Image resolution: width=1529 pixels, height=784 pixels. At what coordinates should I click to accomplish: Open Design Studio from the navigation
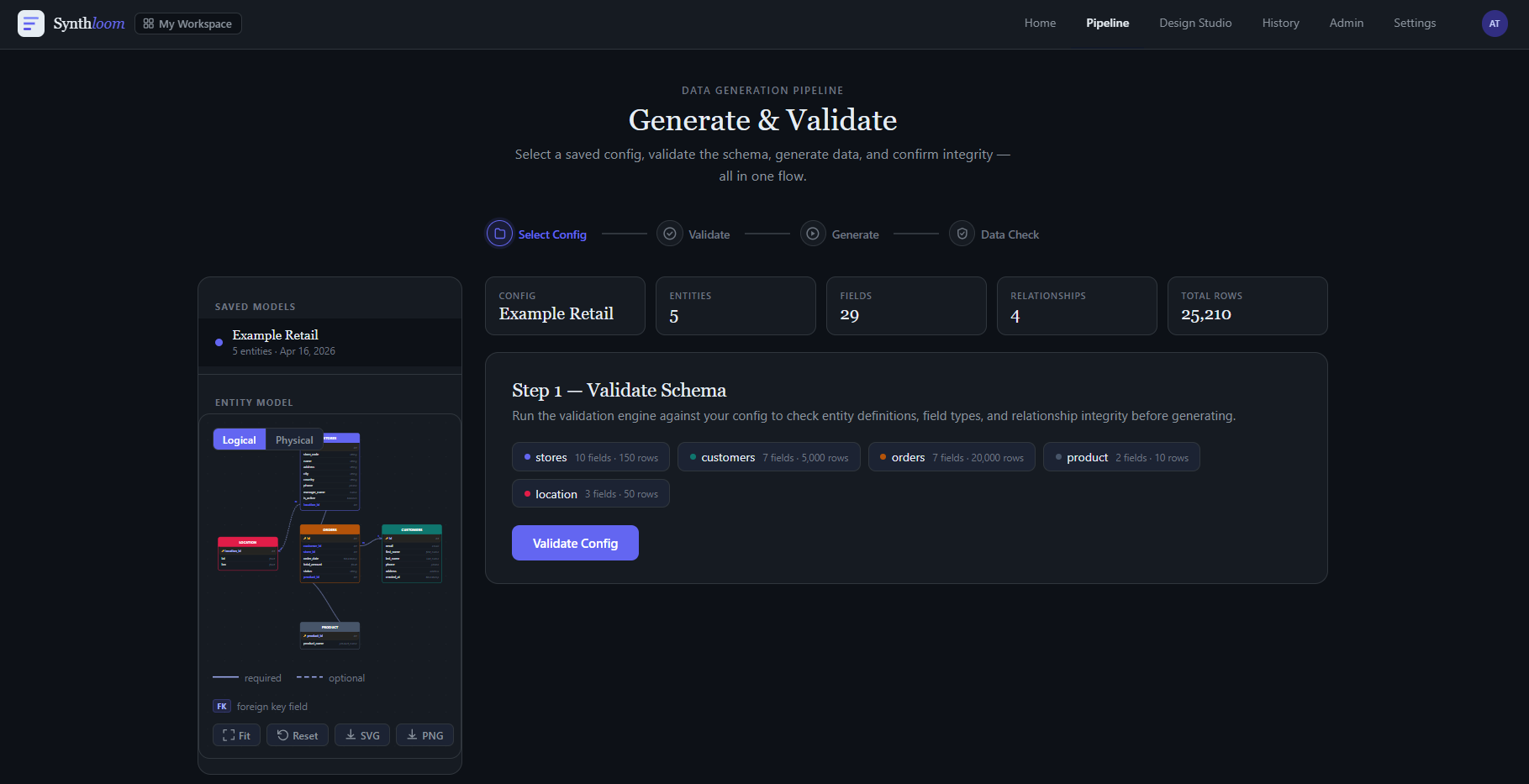1195,23
